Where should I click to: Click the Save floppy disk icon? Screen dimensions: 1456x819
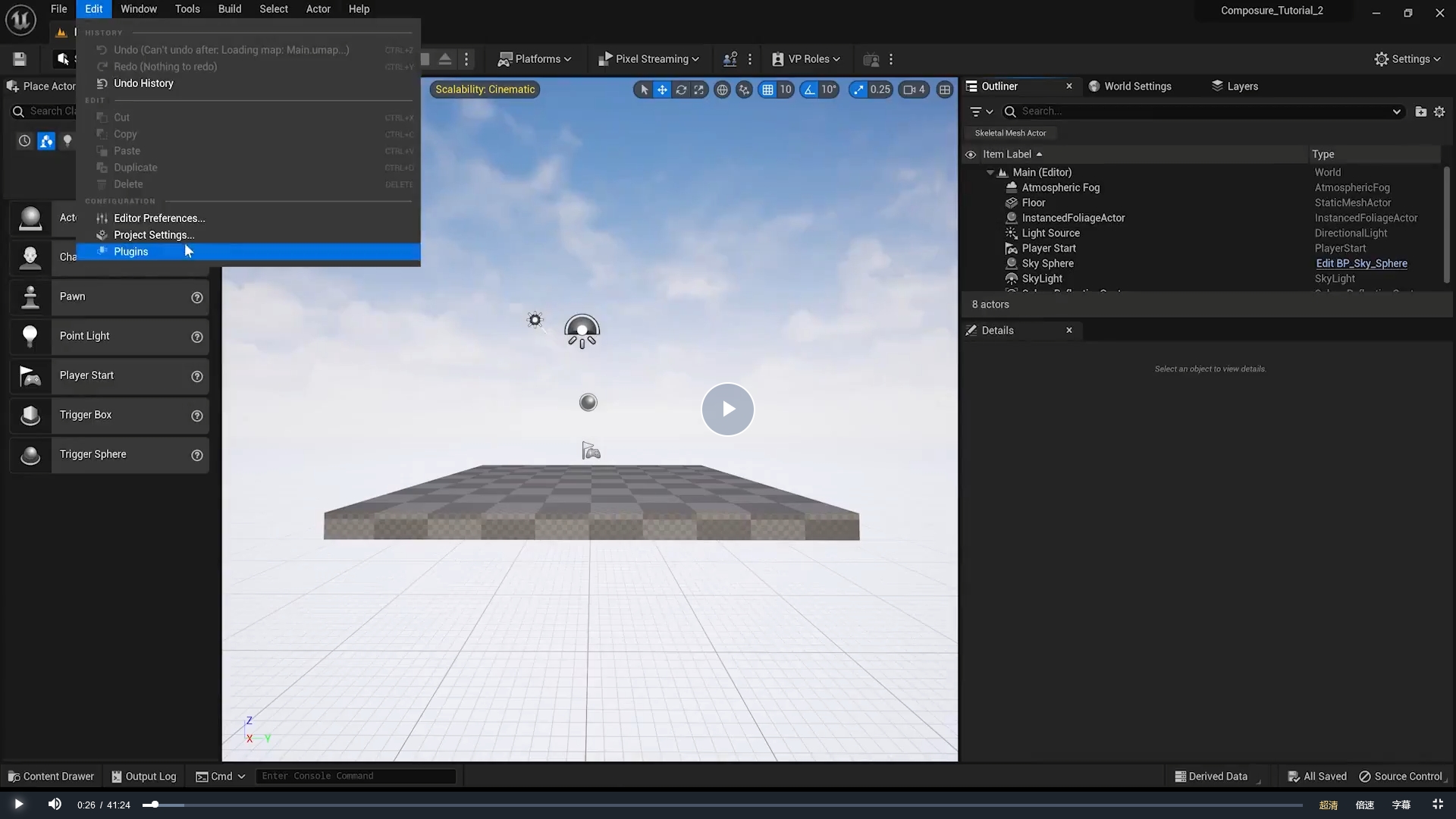point(20,59)
